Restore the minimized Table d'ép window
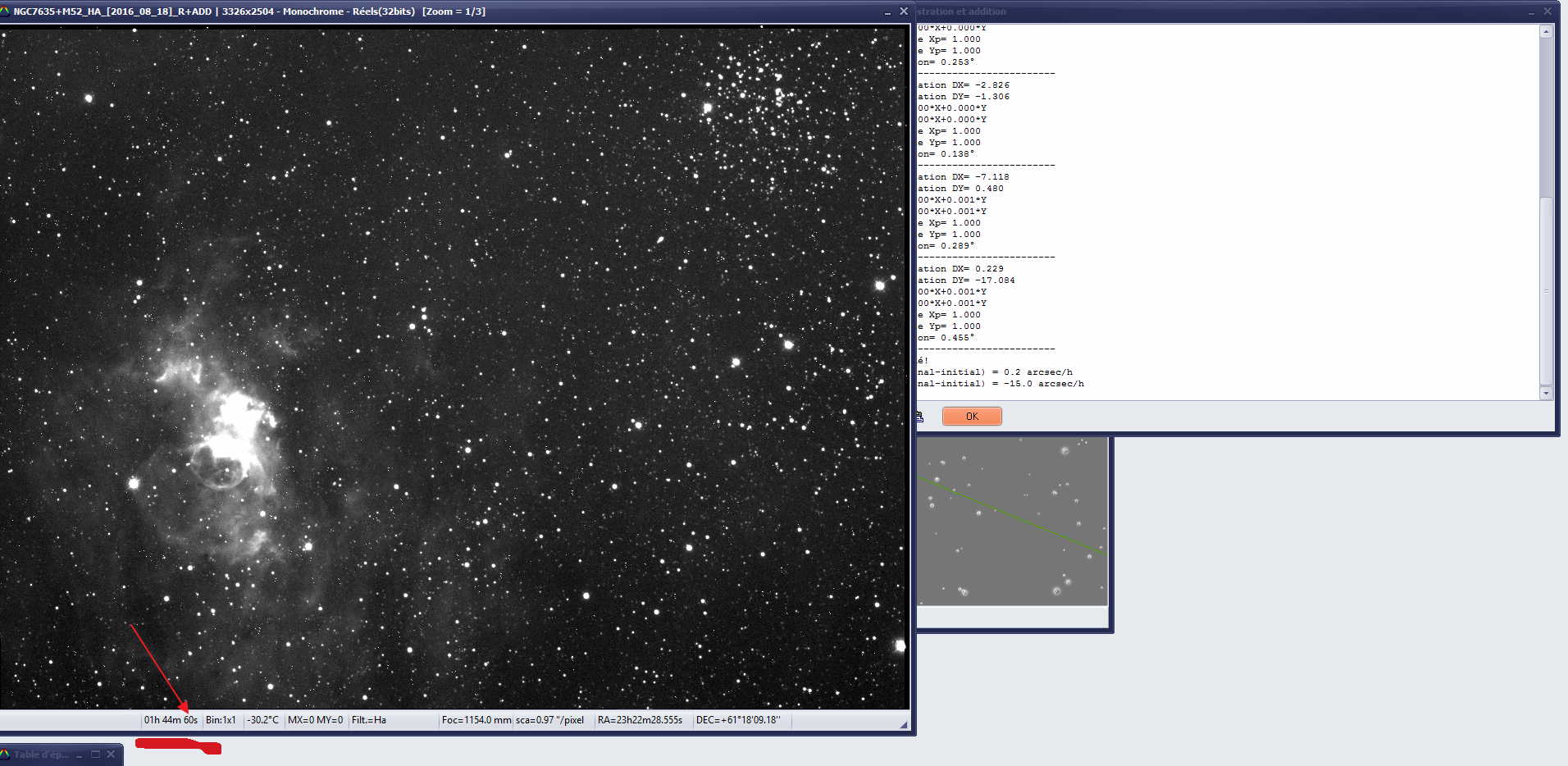The image size is (1568, 766). pyautogui.click(x=95, y=755)
